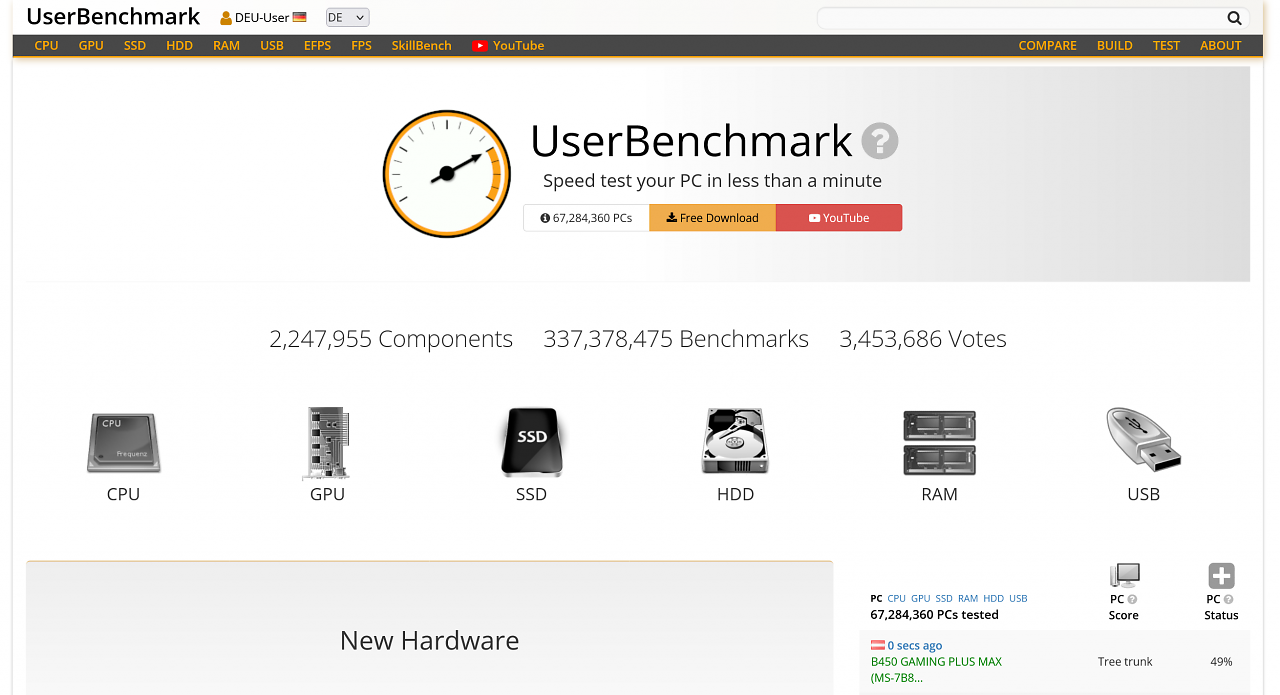Open the SSD drive icon
This screenshot has width=1280, height=695.
pos(532,442)
